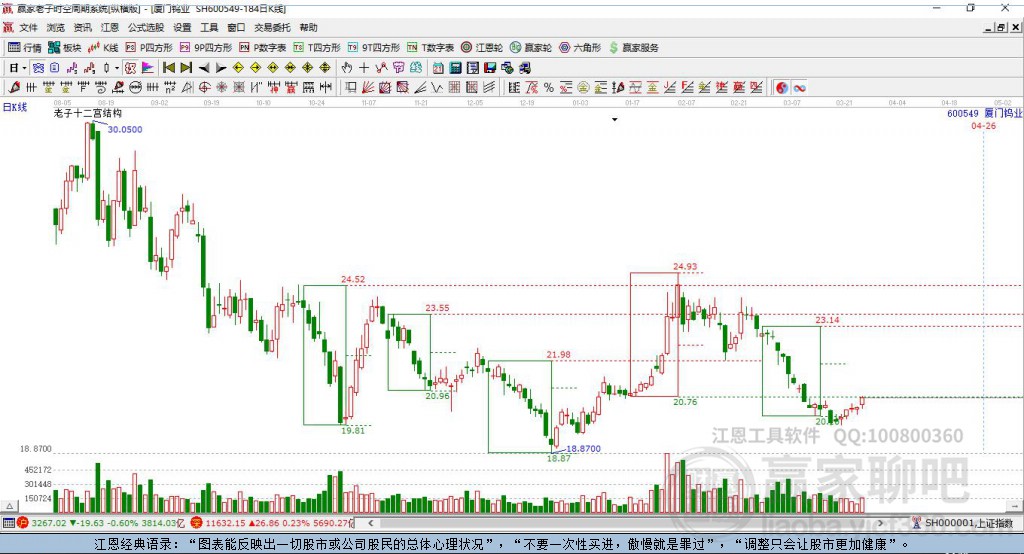The image size is (1024, 554).
Task: Select the percent sign drawing tool
Action: pyautogui.click(x=549, y=88)
